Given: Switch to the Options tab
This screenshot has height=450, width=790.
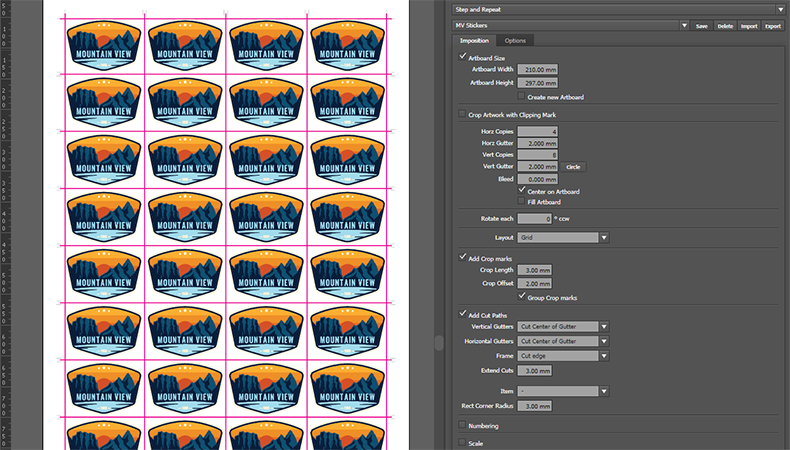Looking at the screenshot, I should 515,41.
